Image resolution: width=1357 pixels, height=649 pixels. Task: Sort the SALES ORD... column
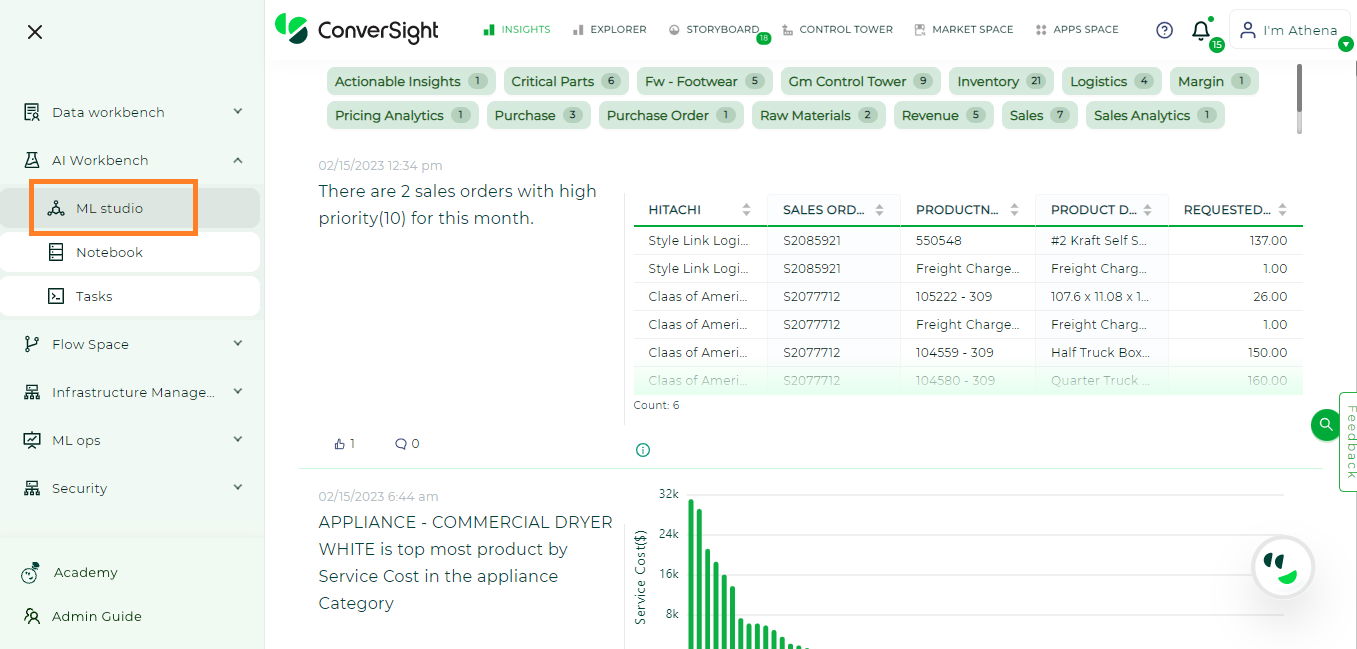tap(879, 210)
